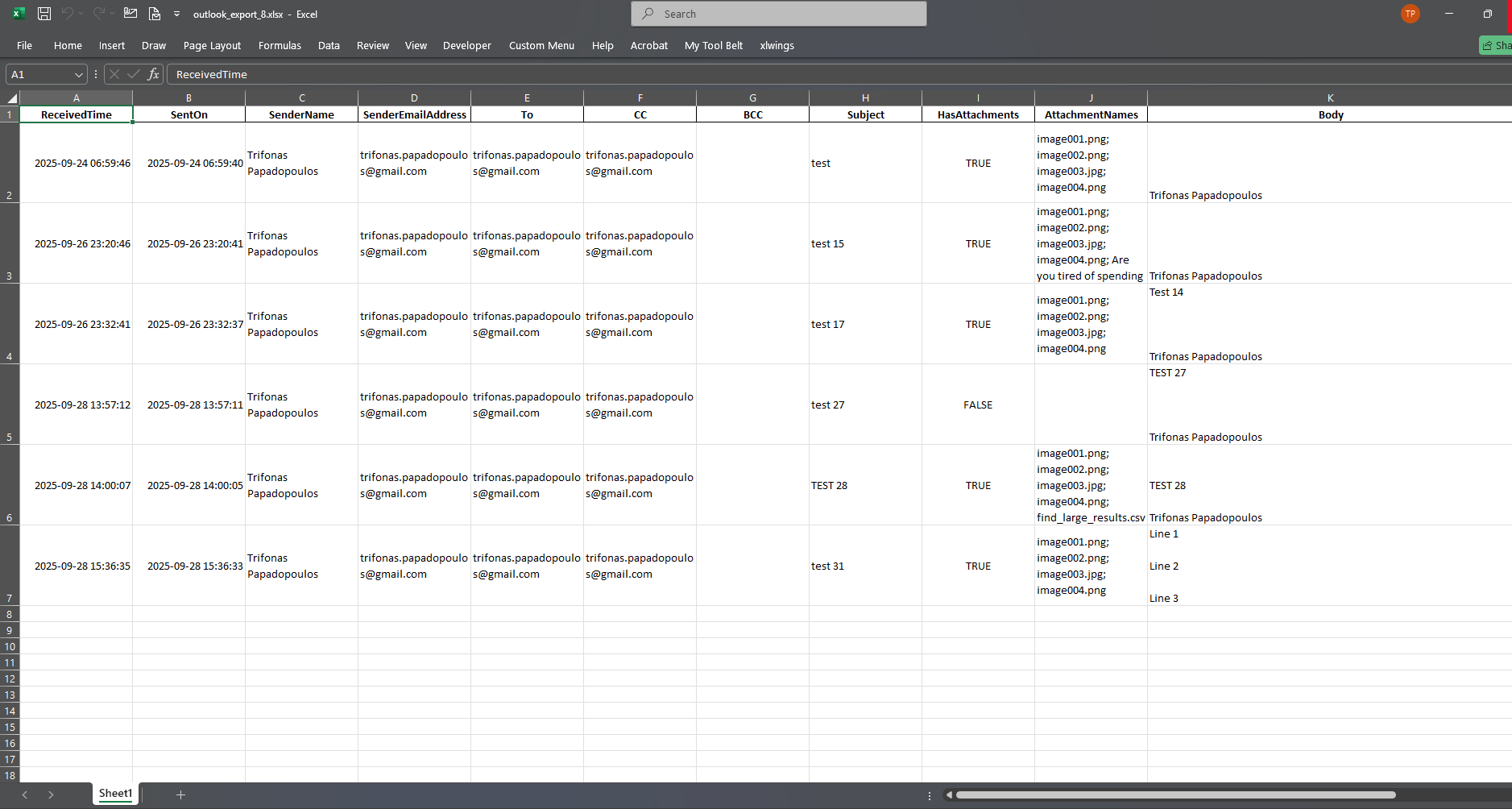Expand the Customize Quick Access Toolbar dropdown
This screenshot has height=809, width=1512.
tap(176, 14)
